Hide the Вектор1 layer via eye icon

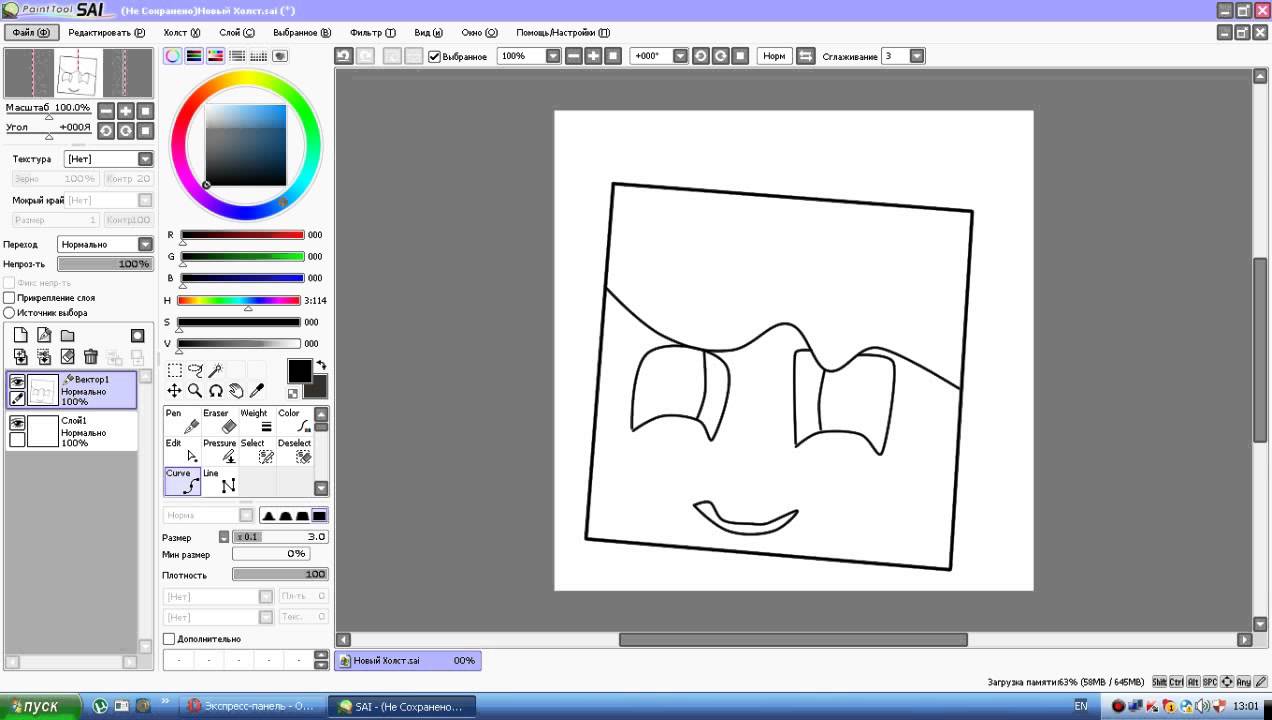click(17, 381)
